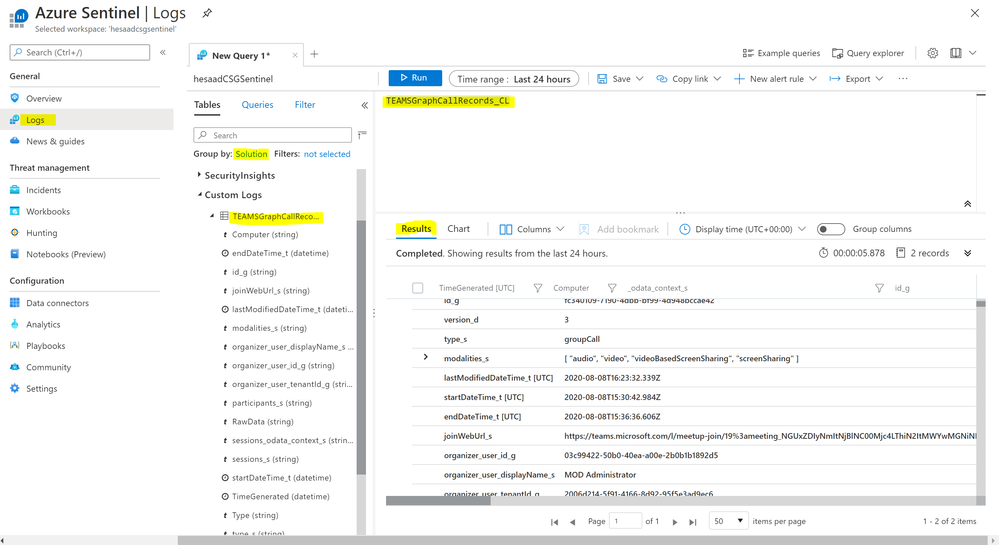Open the Overview page
Screen dimensions: 999x545
tap(43, 98)
